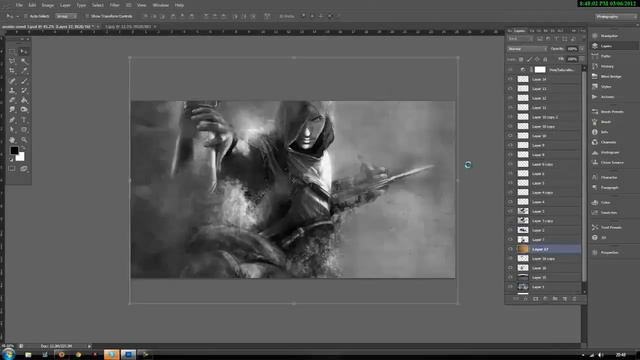Swap foreground and background colors

coord(24,147)
